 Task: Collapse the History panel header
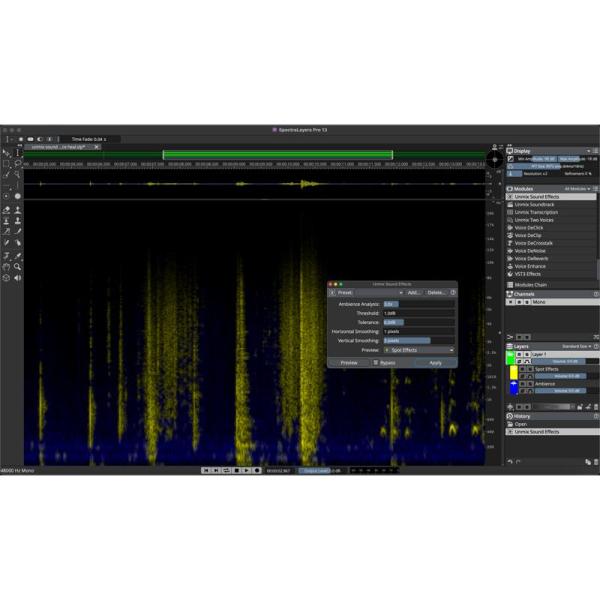click(x=552, y=416)
